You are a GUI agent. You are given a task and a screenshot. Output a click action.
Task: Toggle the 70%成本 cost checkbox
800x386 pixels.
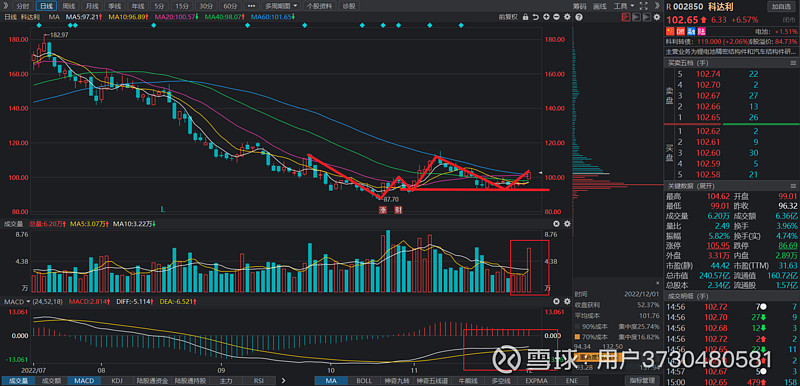[577, 337]
